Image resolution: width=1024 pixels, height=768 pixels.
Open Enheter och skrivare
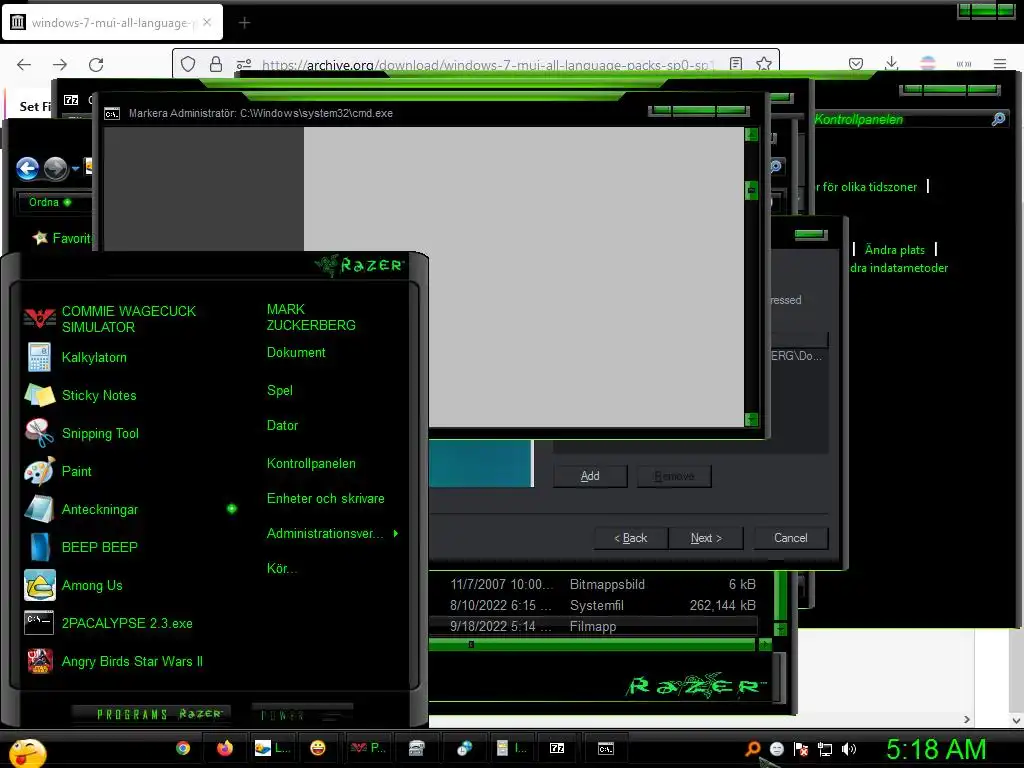tap(325, 498)
